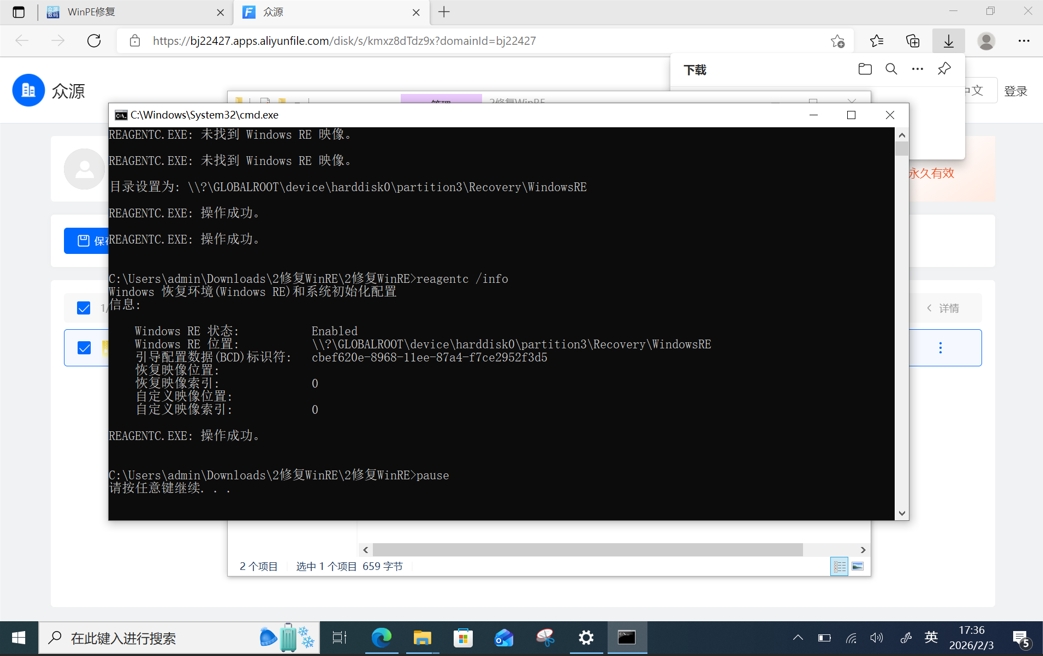Pin the downloads panel
The width and height of the screenshot is (1043, 656).
click(944, 69)
